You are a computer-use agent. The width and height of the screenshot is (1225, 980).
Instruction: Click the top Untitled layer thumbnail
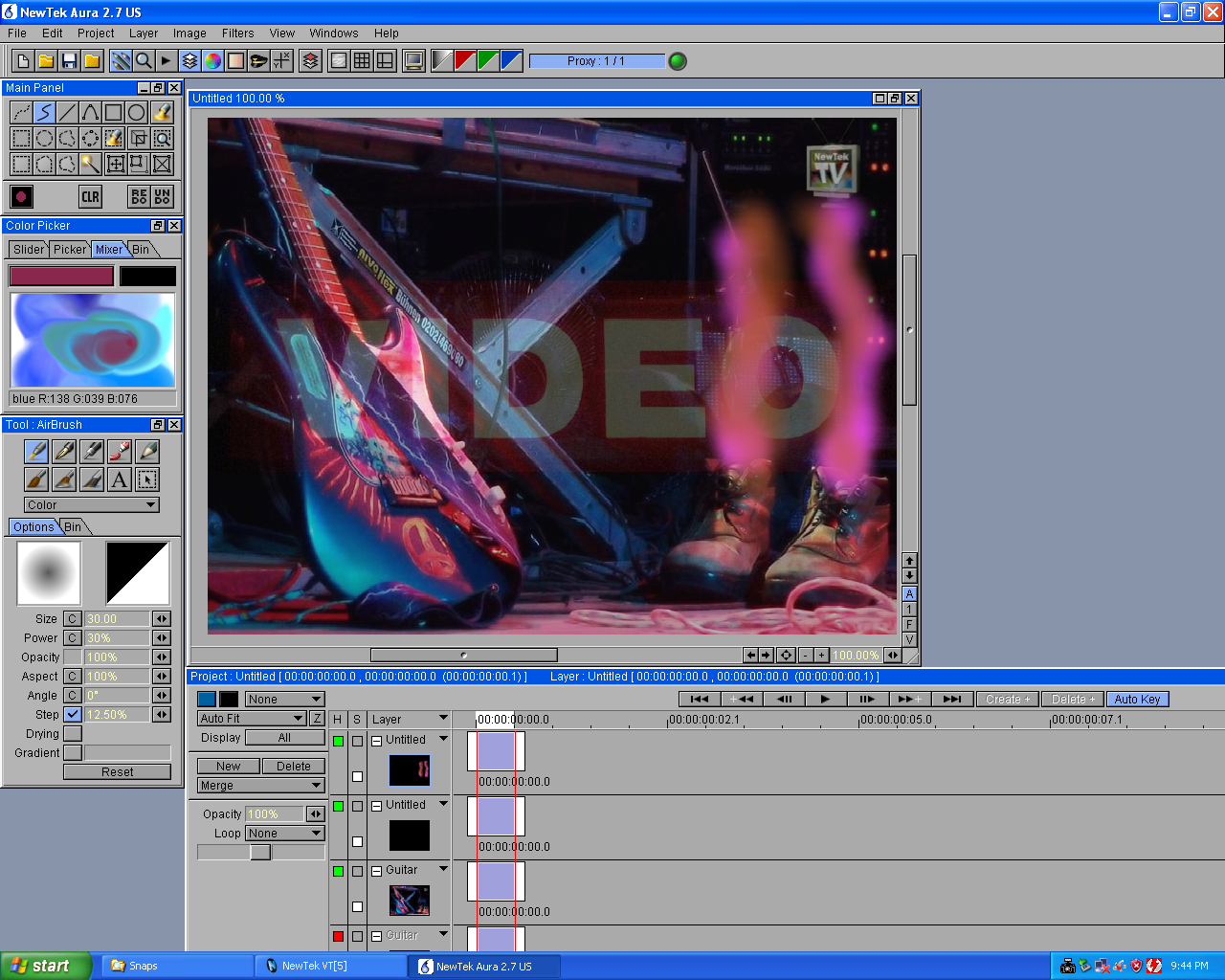pos(410,771)
